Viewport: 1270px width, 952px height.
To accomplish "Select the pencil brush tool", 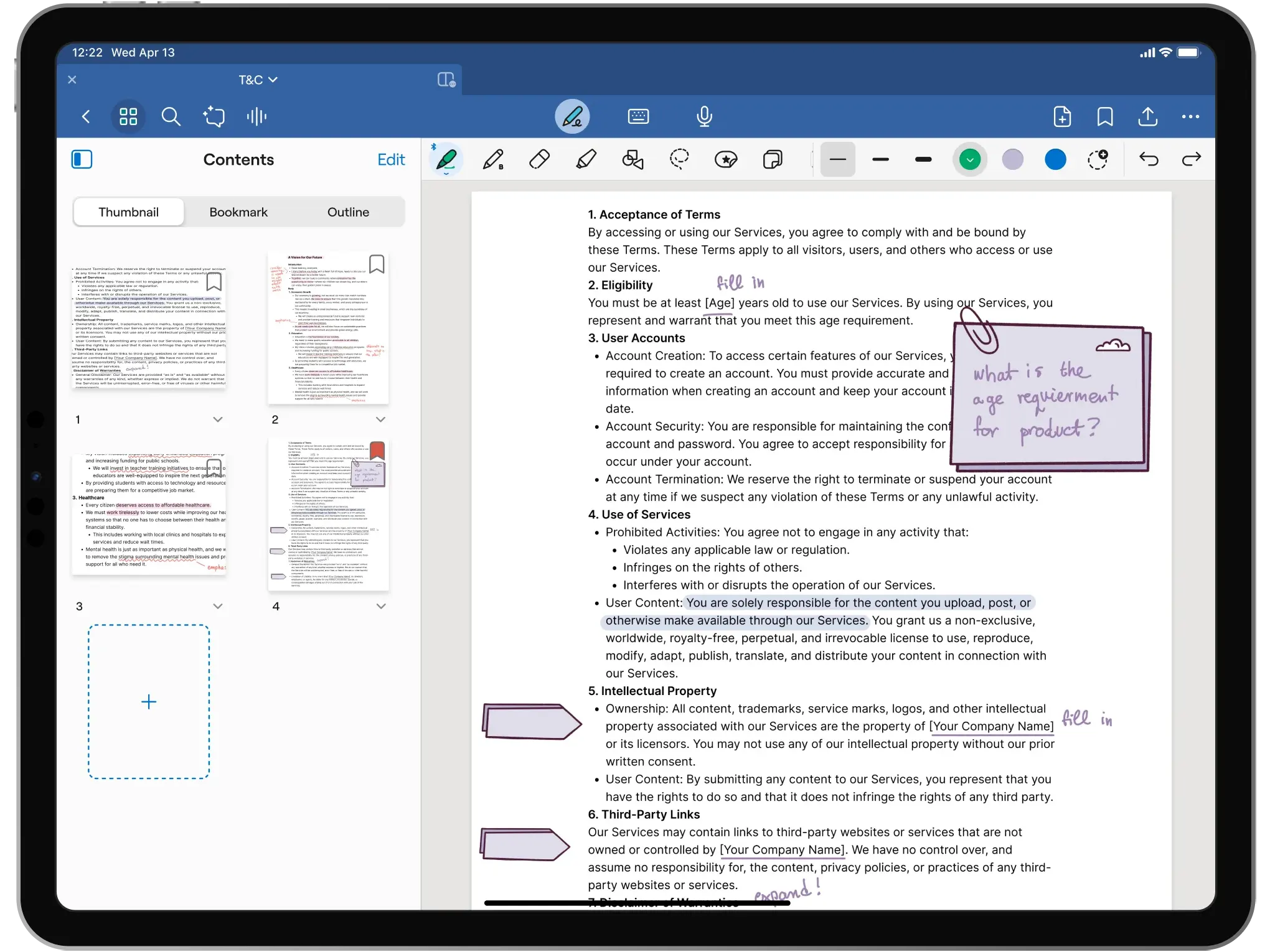I will [493, 160].
